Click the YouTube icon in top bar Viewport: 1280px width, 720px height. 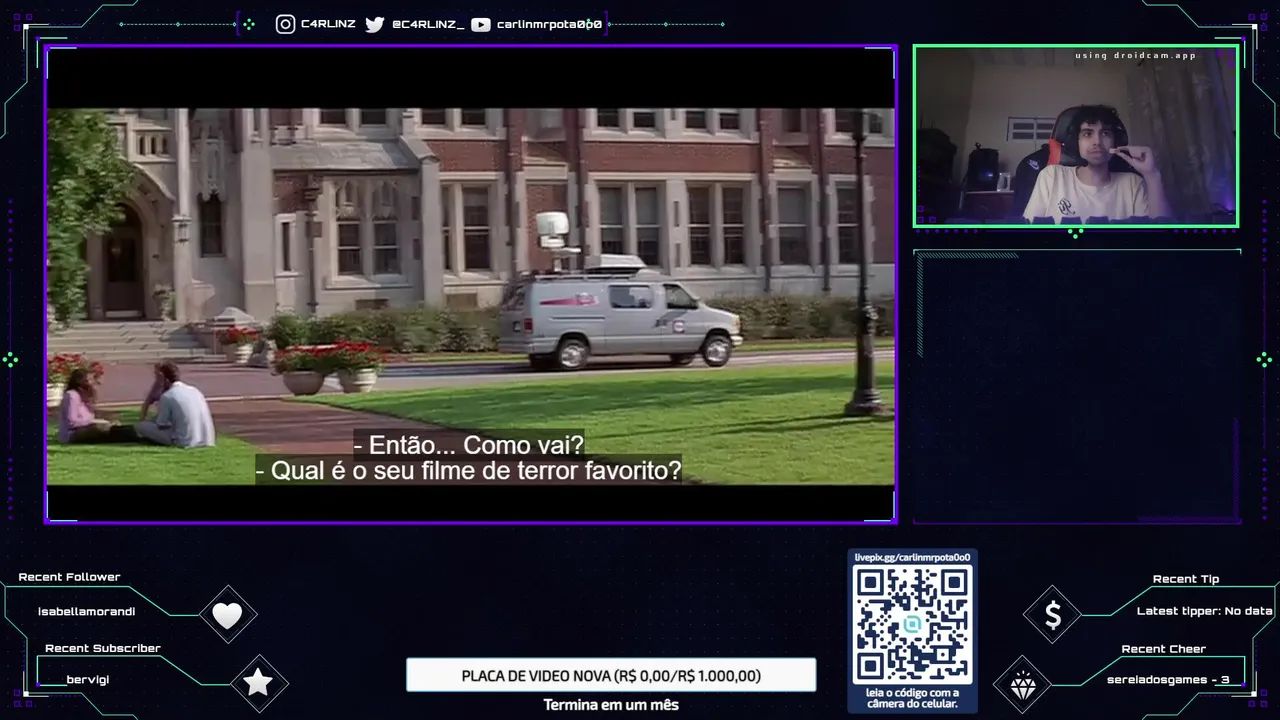480,24
